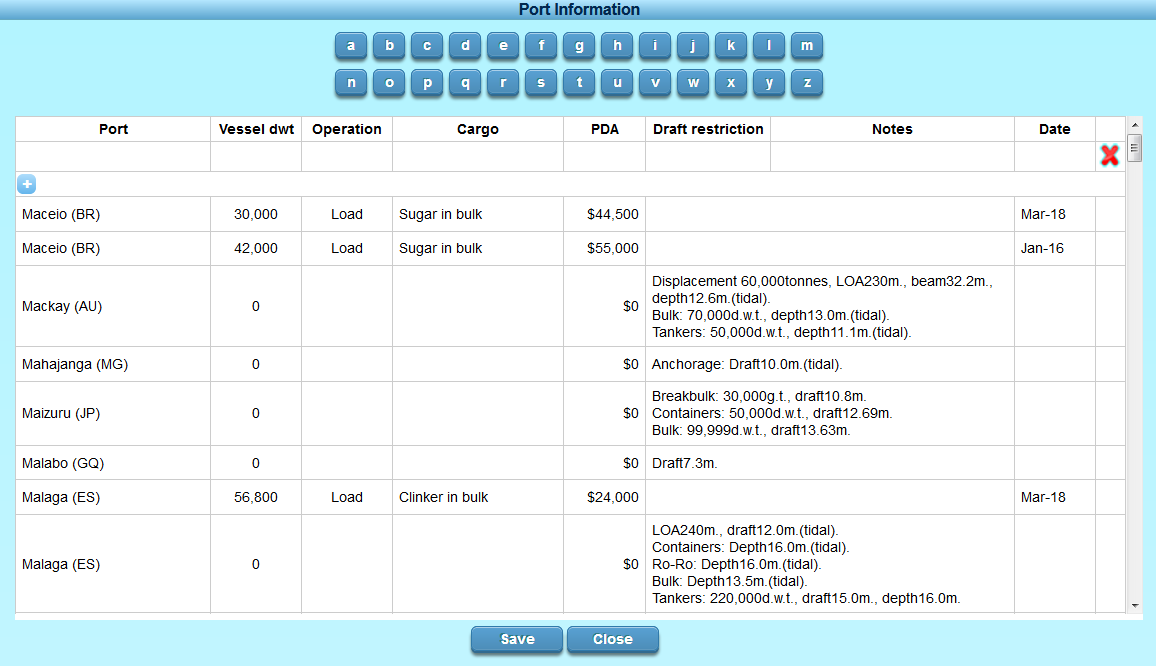Image resolution: width=1156 pixels, height=666 pixels.
Task: Close the Port Information dialog
Action: coord(613,639)
